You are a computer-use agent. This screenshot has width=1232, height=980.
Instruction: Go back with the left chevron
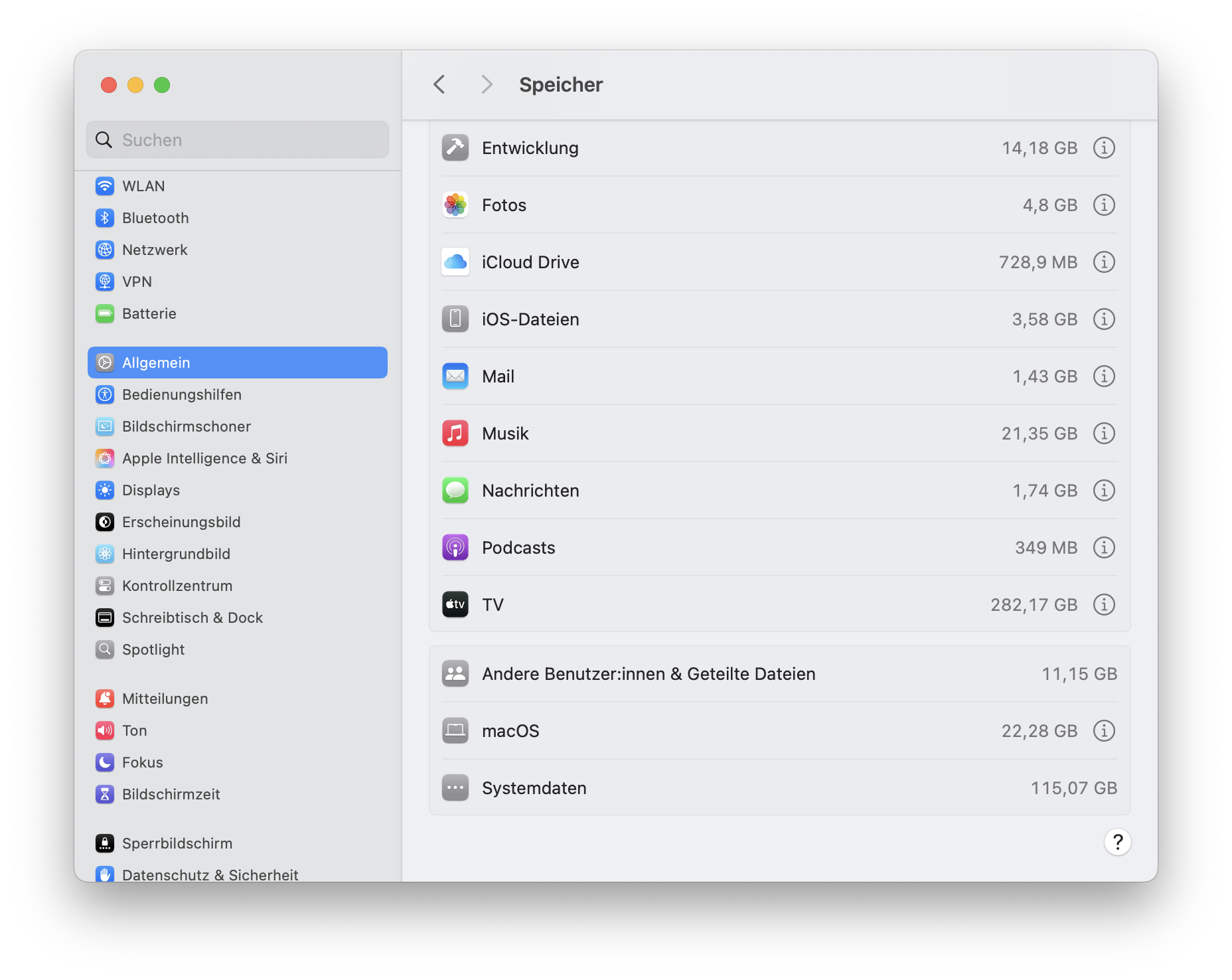(439, 84)
